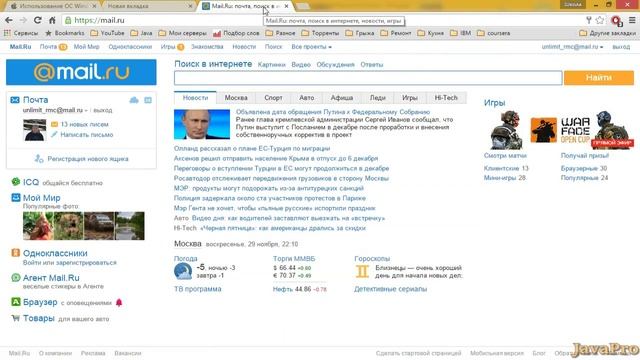The height and width of the screenshot is (360, 640).
Task: Open the browser home page icon
Action: (52, 20)
